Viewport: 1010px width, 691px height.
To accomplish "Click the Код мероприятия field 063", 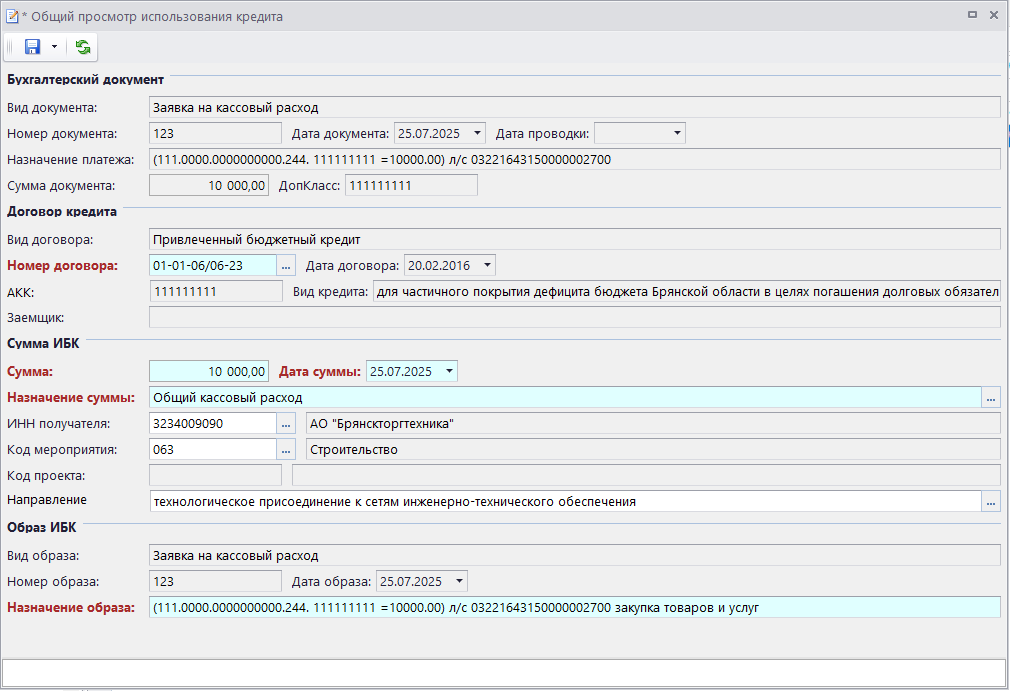I will [x=211, y=449].
